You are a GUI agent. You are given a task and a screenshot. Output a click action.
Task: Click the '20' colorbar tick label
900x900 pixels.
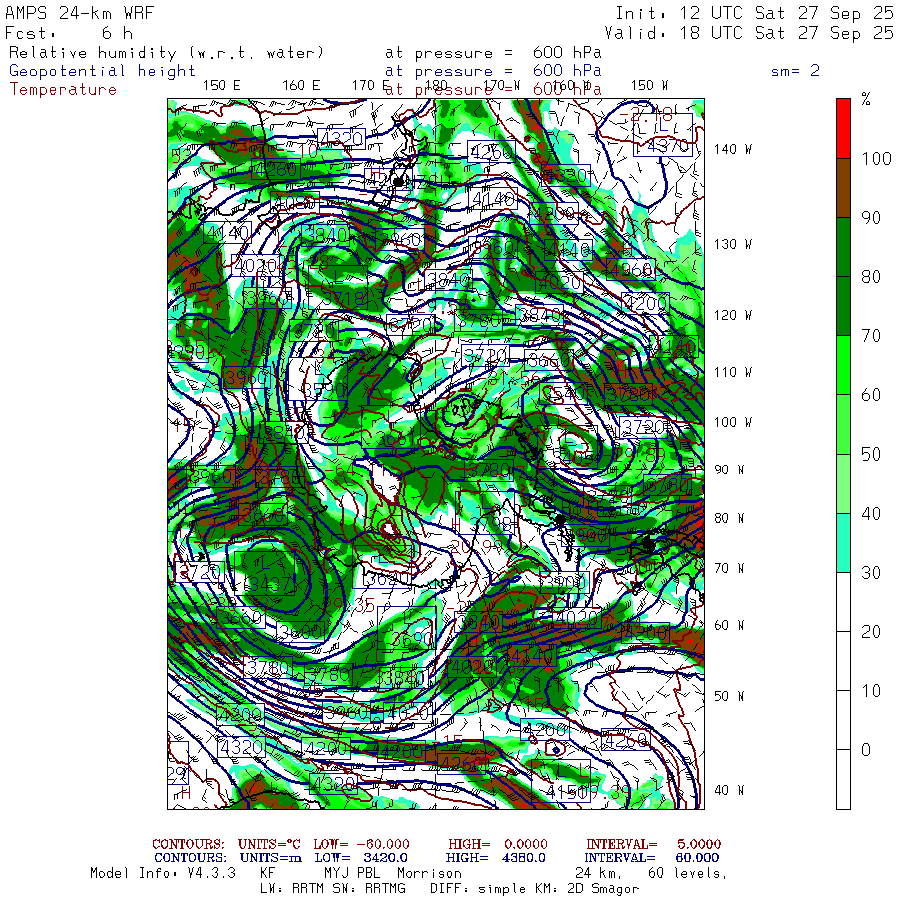point(871,631)
